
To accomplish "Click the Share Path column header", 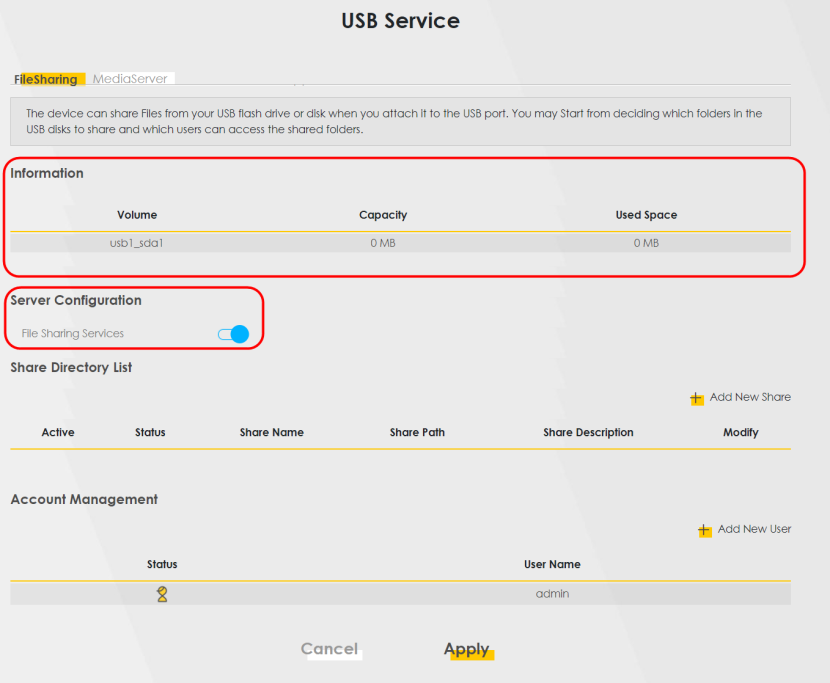I will pos(417,433).
